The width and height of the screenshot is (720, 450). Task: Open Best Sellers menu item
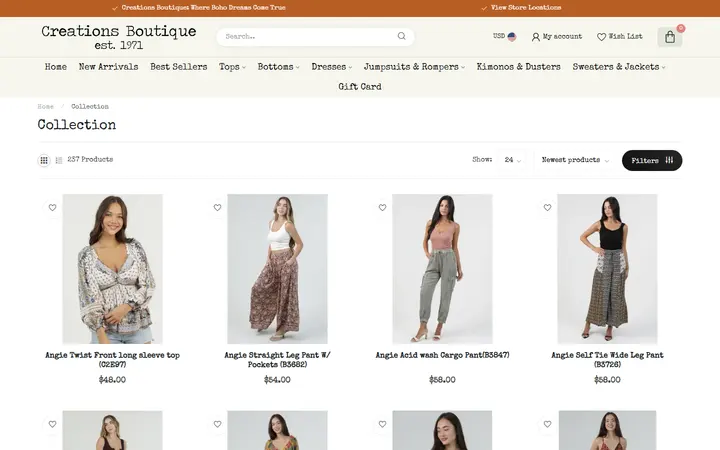pos(179,67)
